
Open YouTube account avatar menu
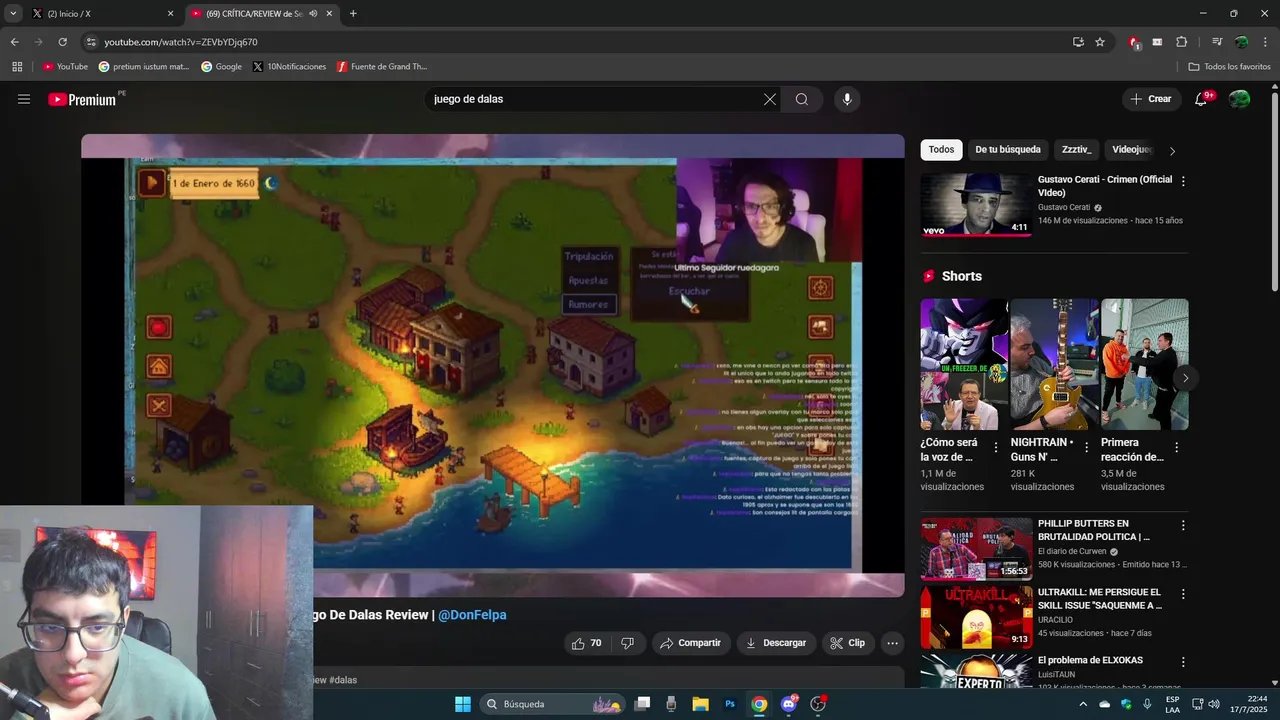point(1240,99)
